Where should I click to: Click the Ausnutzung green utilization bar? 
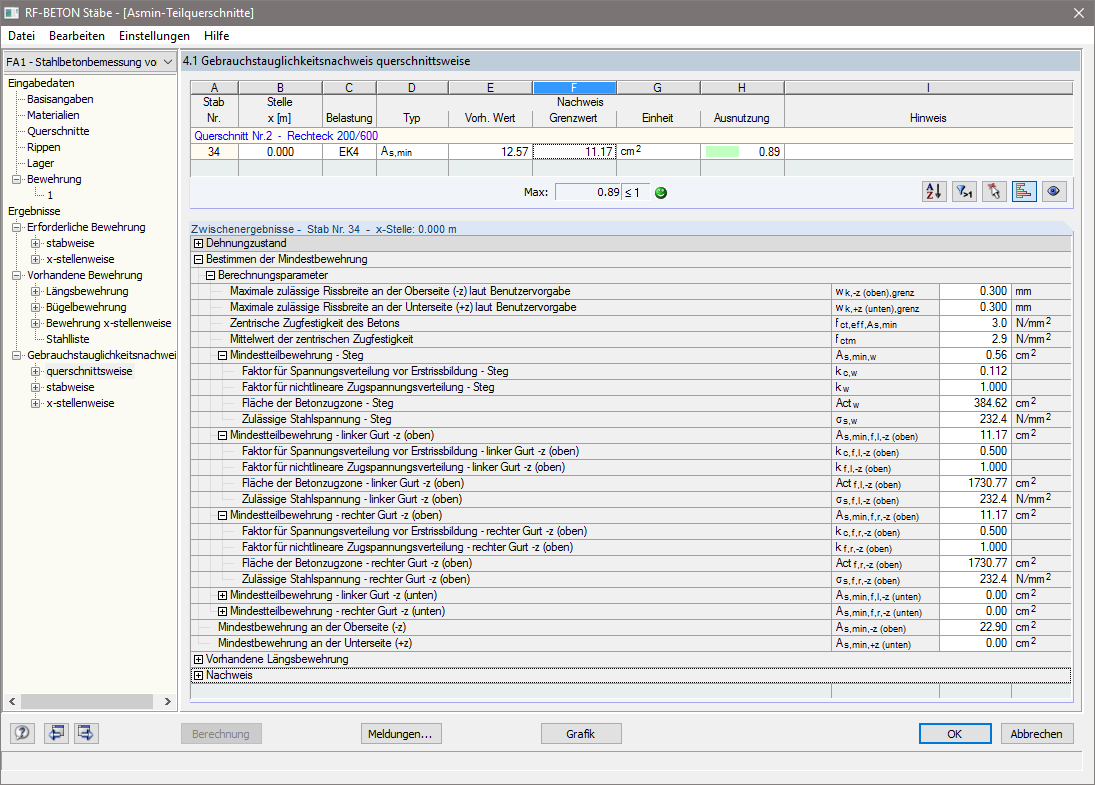(x=722, y=152)
